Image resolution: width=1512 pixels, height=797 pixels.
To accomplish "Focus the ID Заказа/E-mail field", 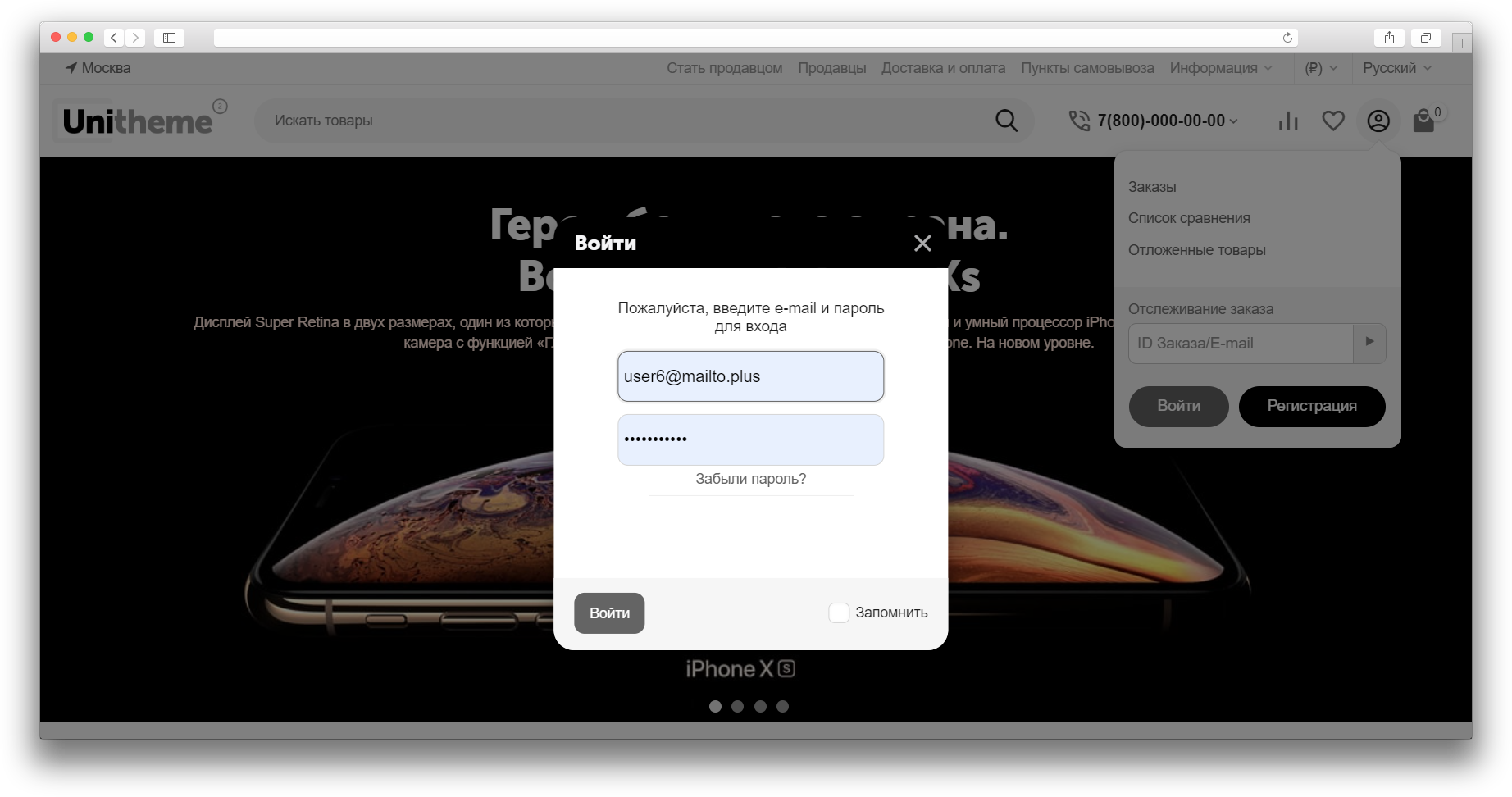I will 1241,343.
